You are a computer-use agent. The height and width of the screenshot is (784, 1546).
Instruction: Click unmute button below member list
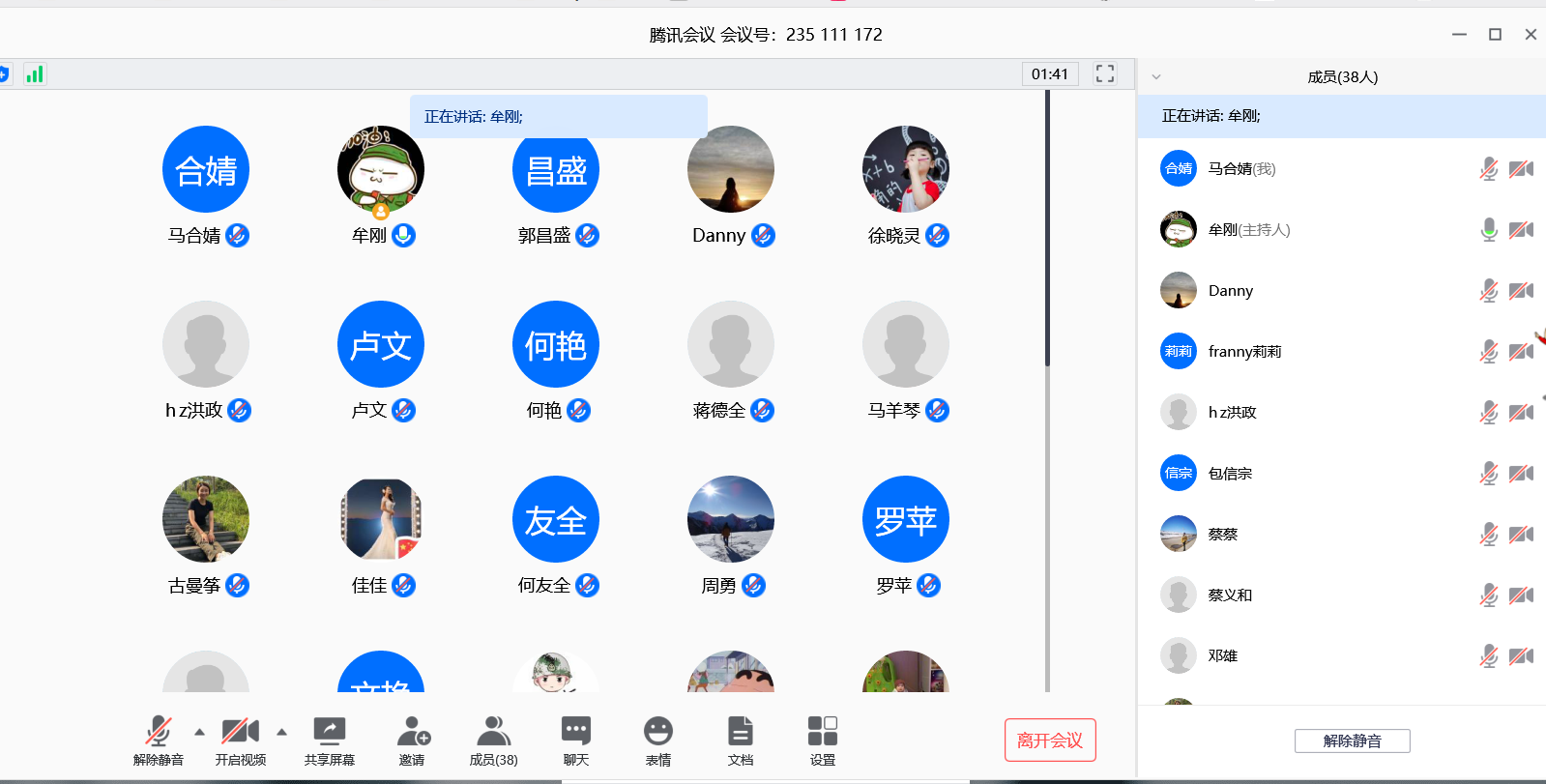point(1352,740)
